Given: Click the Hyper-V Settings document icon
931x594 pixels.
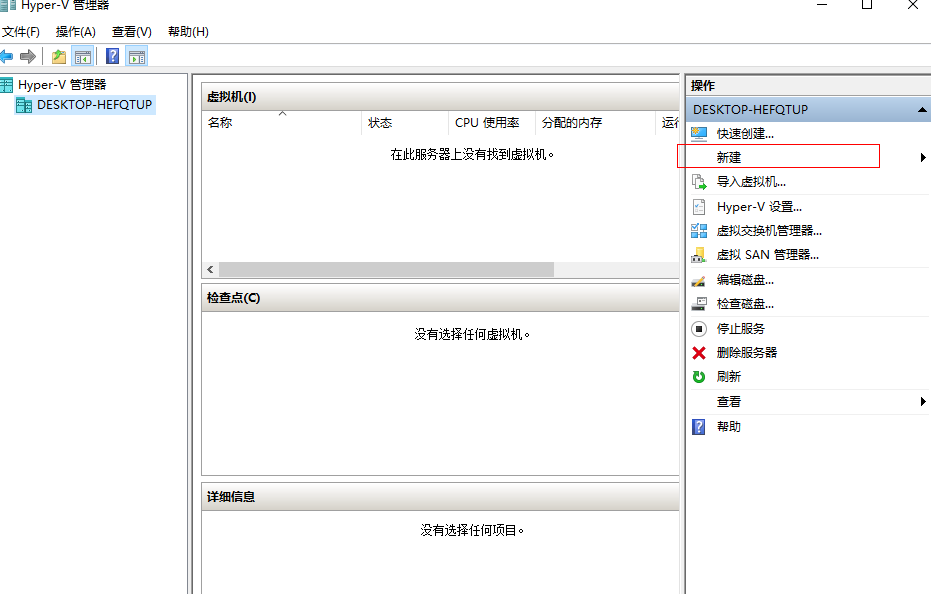Looking at the screenshot, I should (699, 207).
